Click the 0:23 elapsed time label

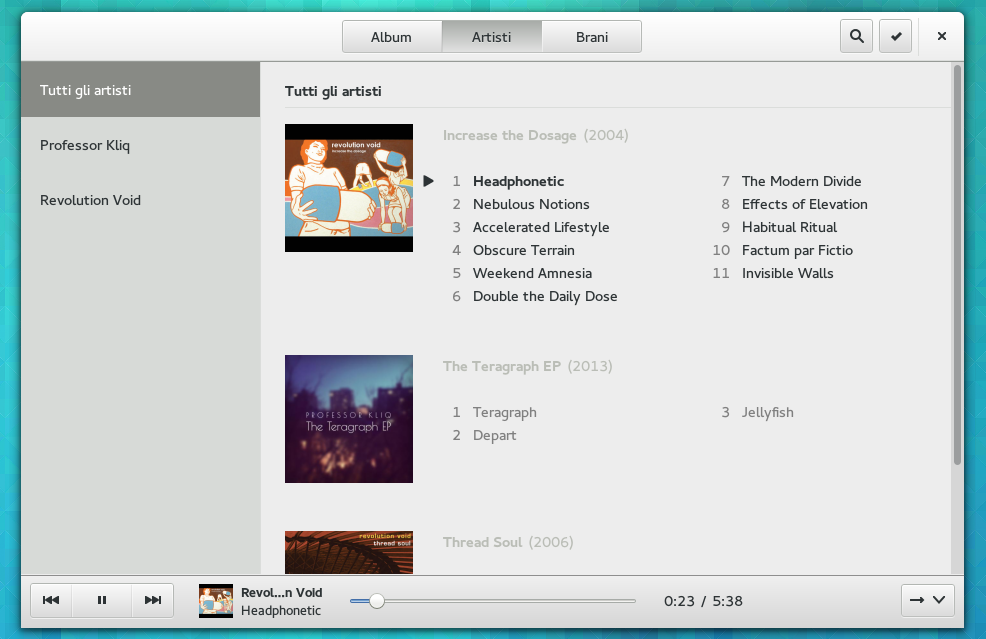pyautogui.click(x=679, y=601)
